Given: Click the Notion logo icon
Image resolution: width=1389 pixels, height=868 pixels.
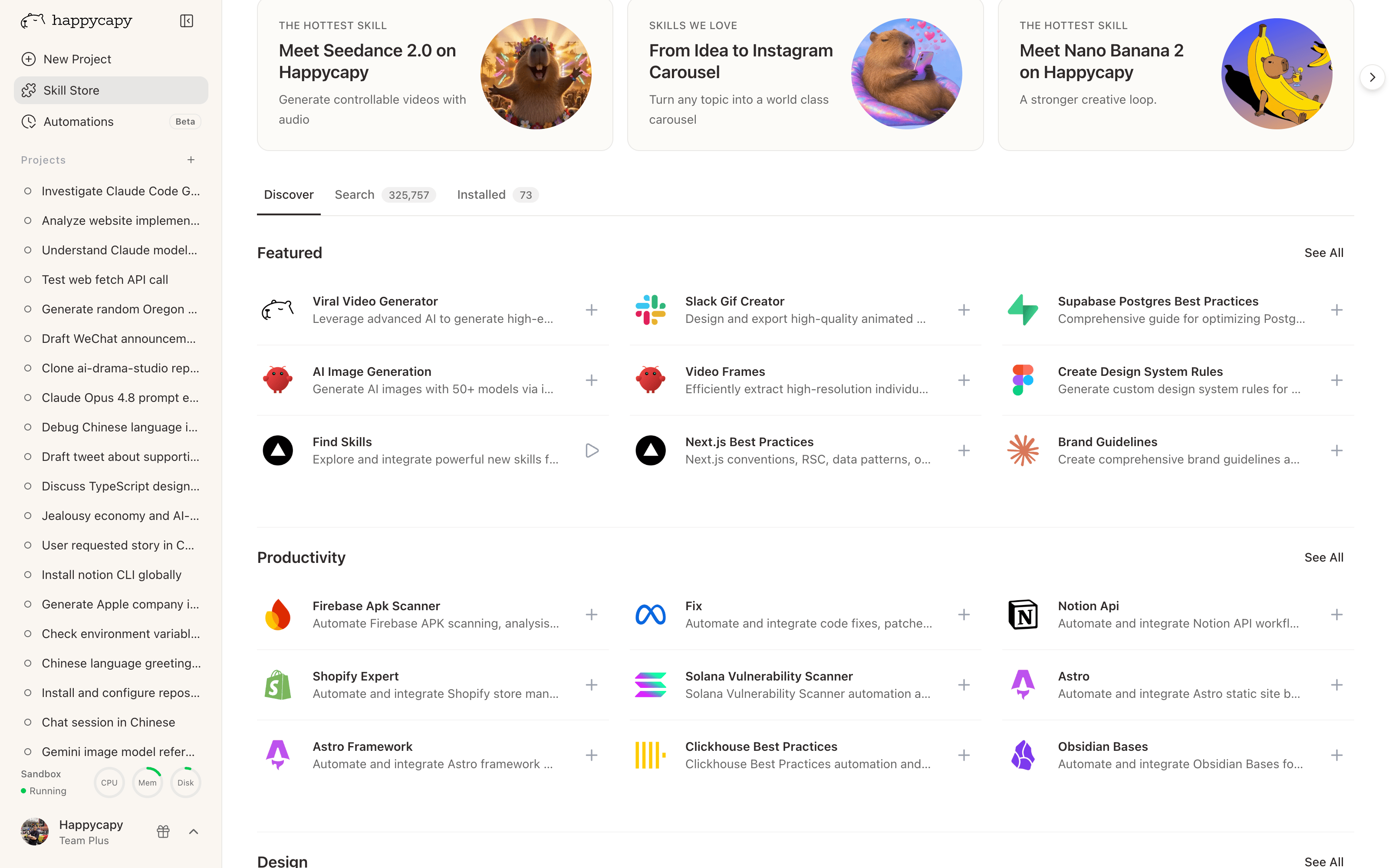Looking at the screenshot, I should 1023,614.
